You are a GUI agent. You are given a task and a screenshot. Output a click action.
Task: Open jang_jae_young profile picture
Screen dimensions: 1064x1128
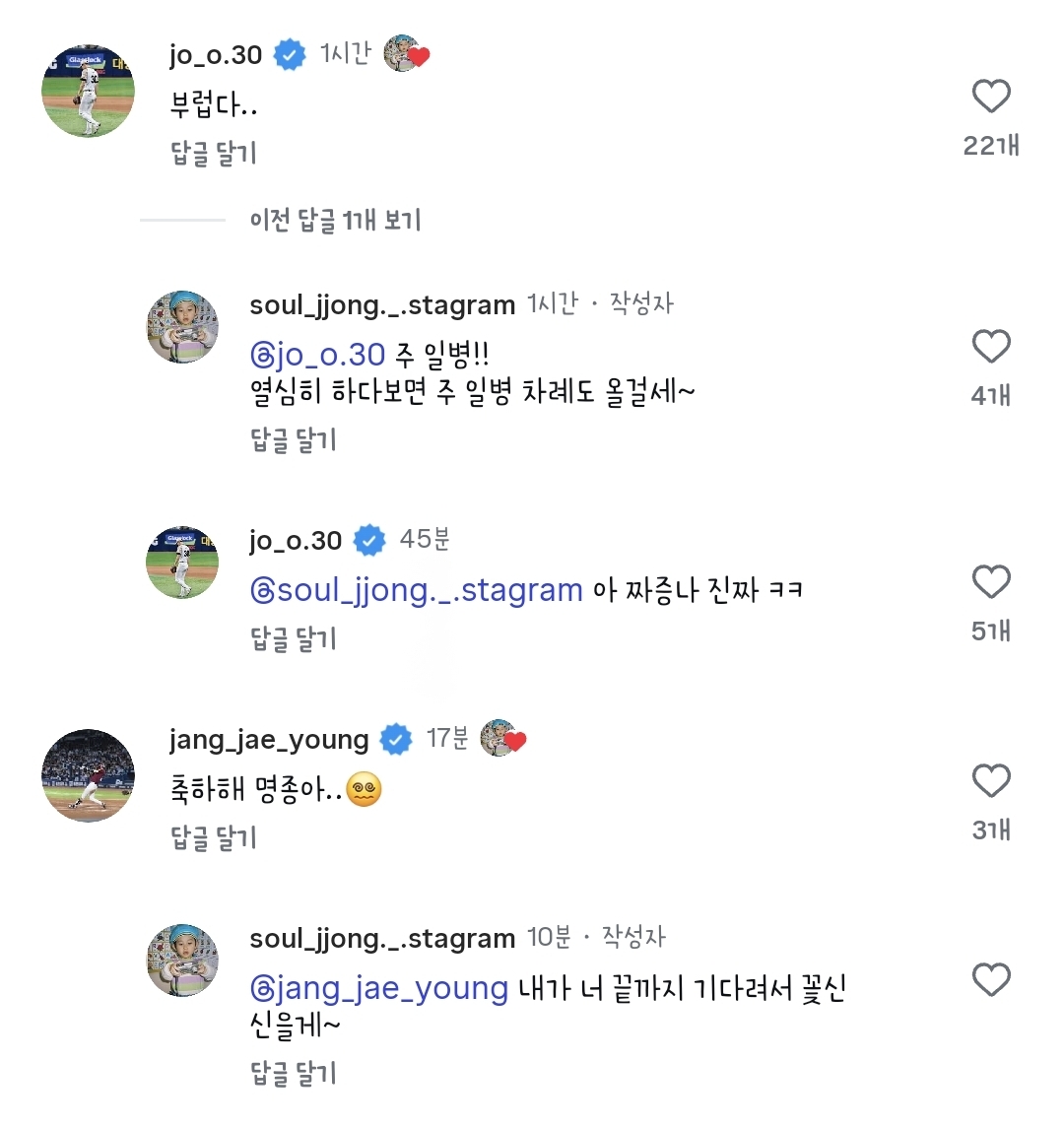coord(89,775)
